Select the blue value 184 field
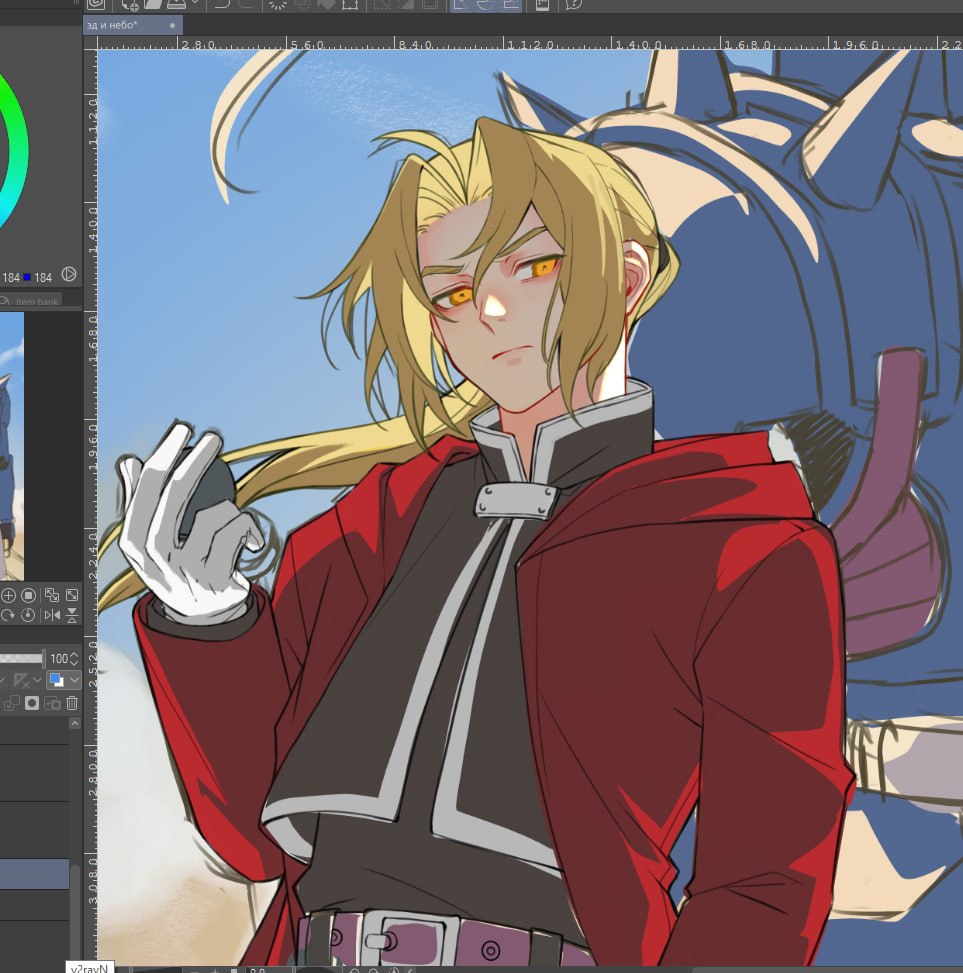 pos(43,277)
